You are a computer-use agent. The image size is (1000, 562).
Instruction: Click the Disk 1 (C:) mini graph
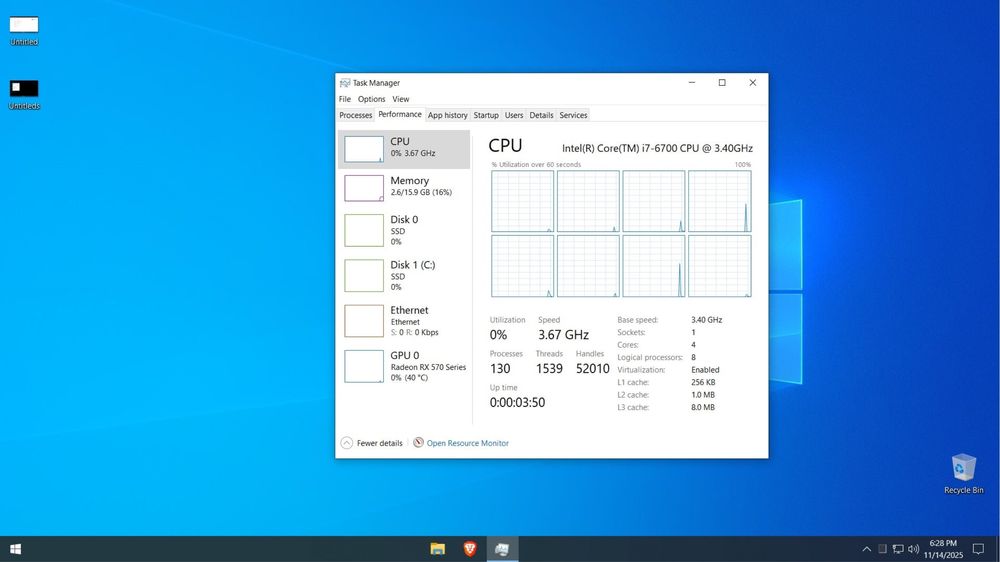[364, 276]
